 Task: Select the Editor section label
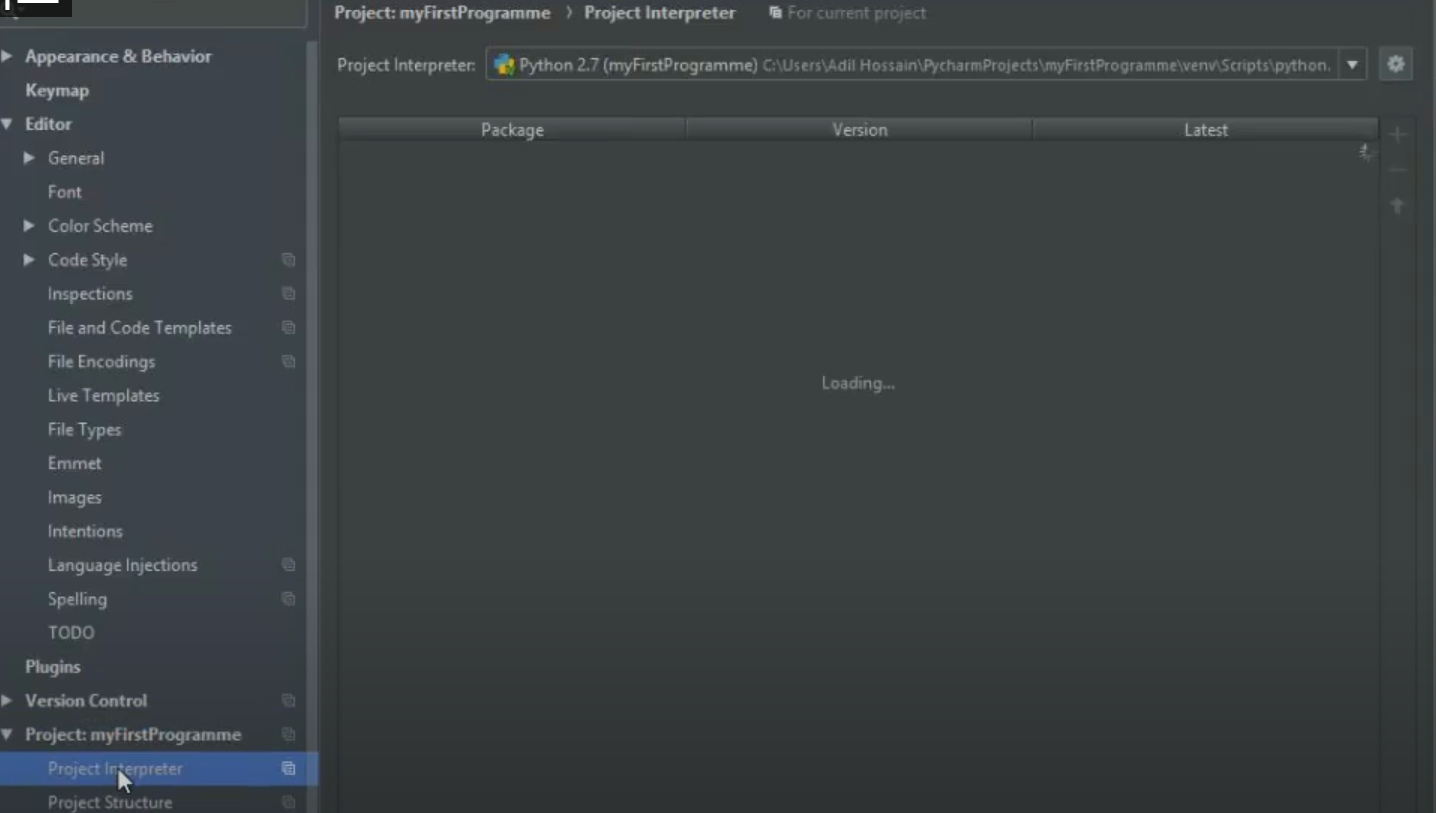(48, 125)
